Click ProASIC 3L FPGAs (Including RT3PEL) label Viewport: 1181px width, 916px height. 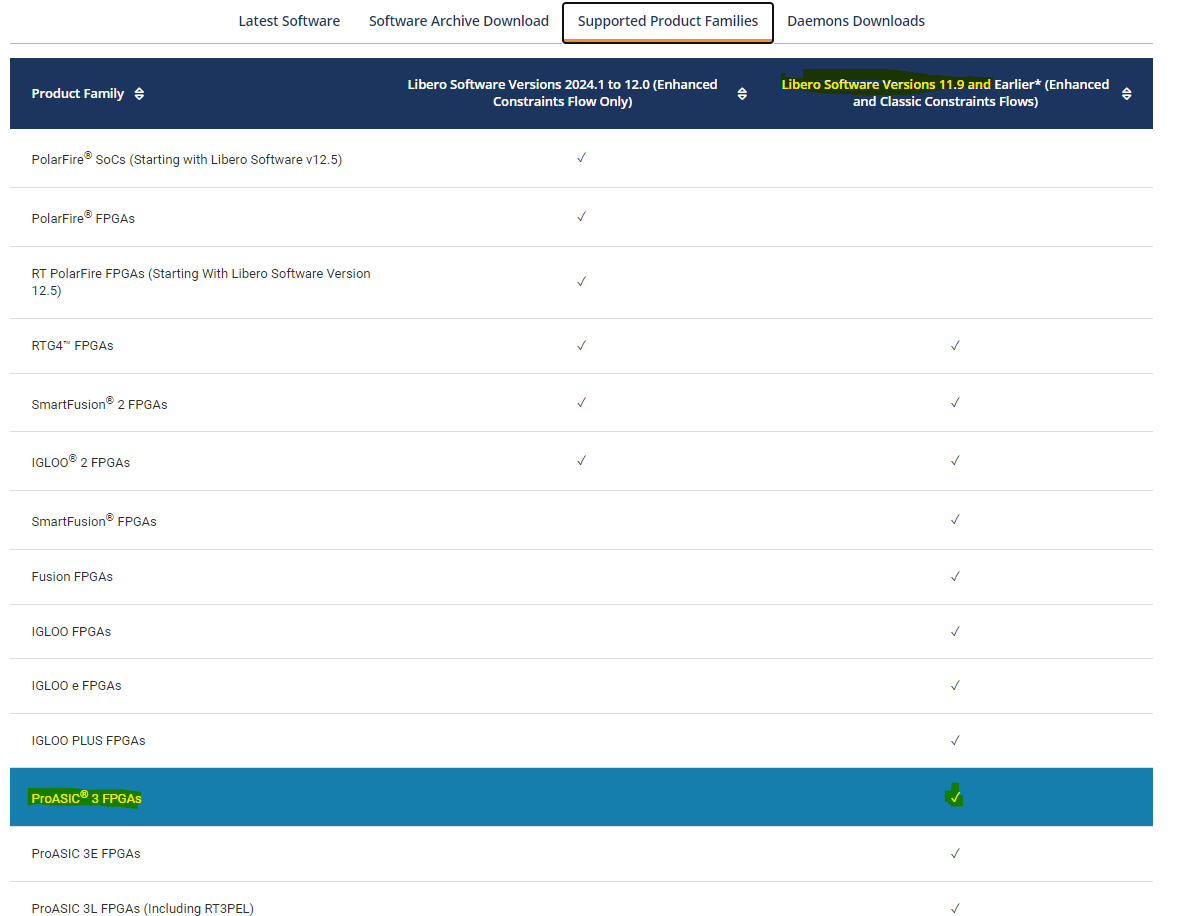(x=142, y=909)
